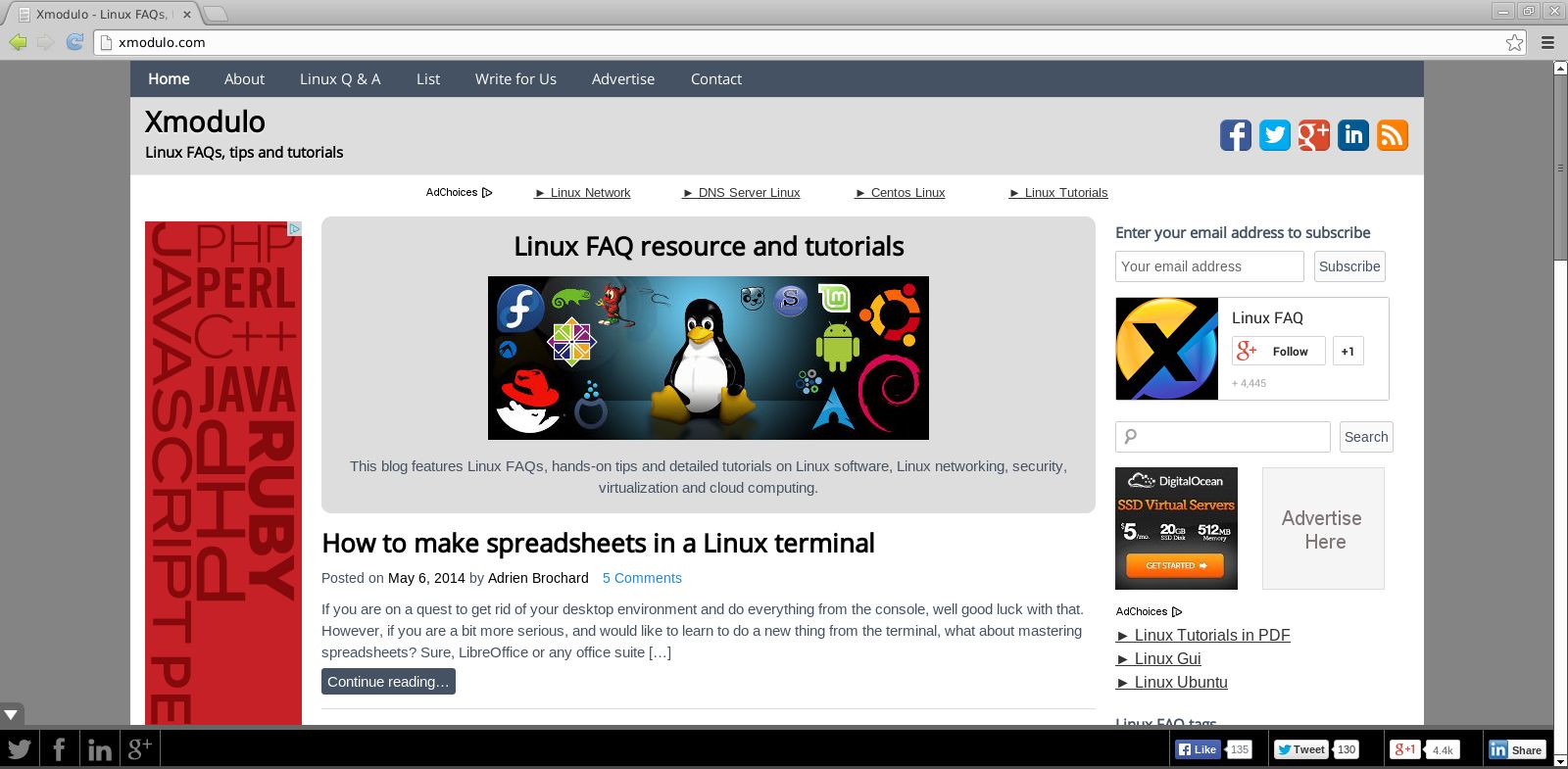Click the scrollbar down arrow
1568x769 pixels.
click(x=1560, y=760)
